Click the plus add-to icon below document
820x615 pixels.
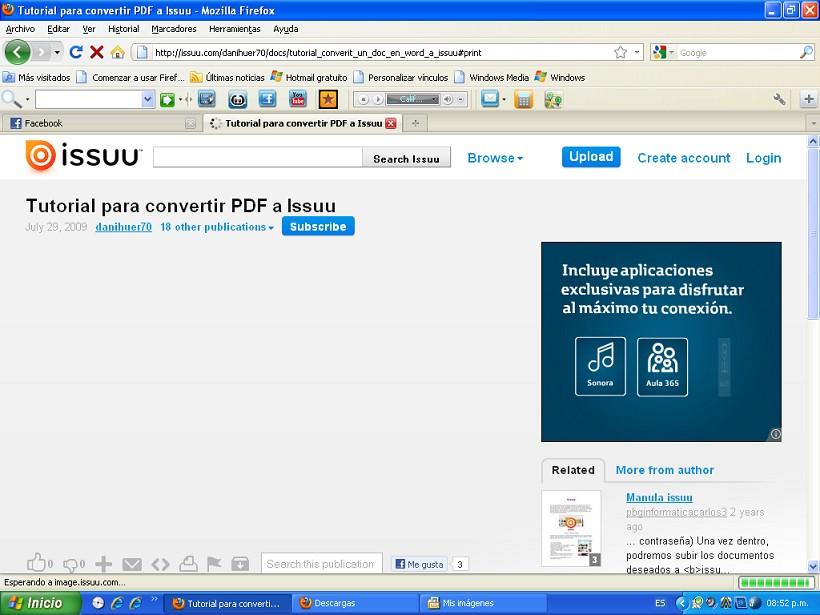(103, 564)
